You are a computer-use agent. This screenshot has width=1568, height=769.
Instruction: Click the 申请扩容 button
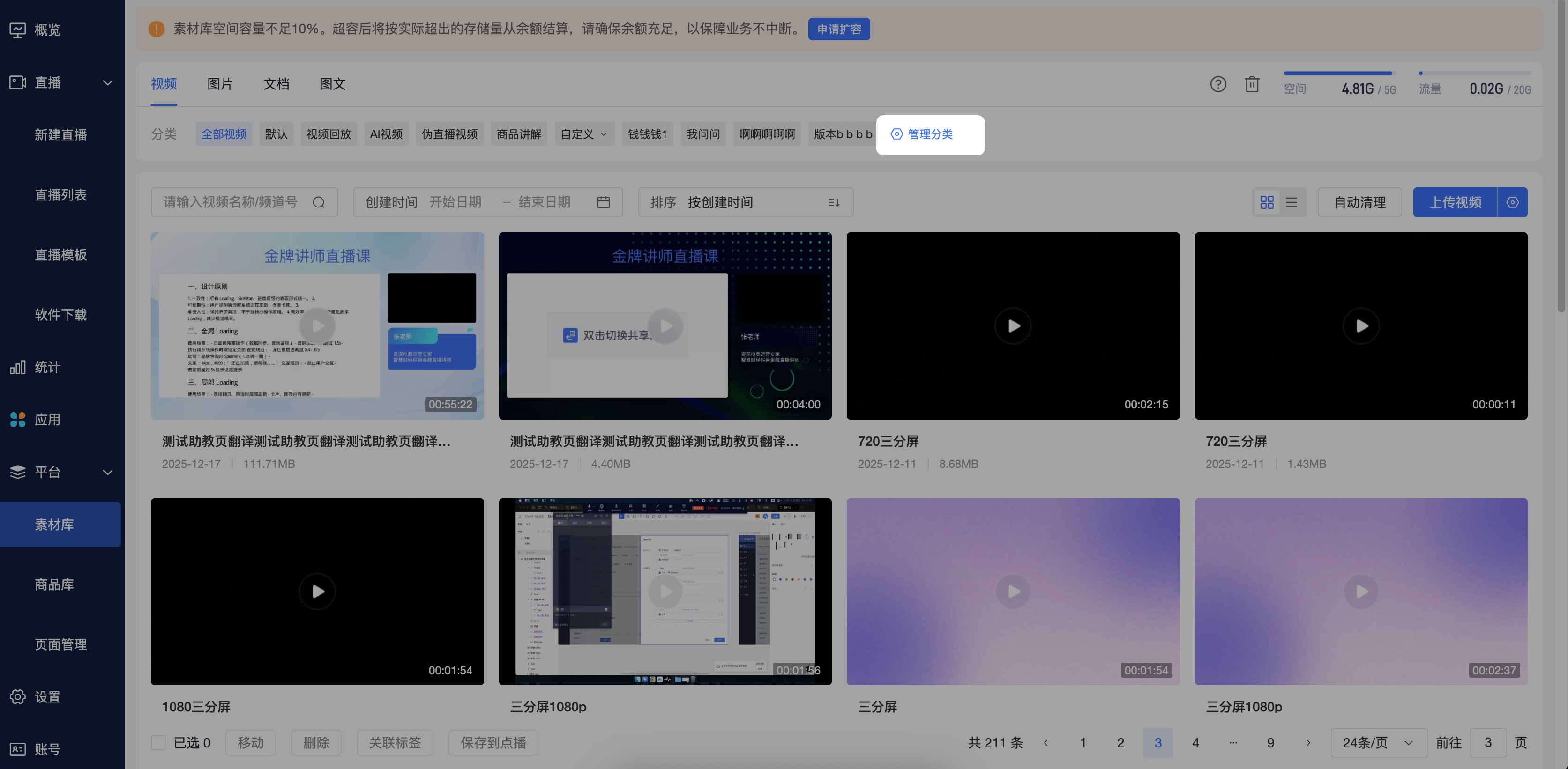[x=839, y=29]
